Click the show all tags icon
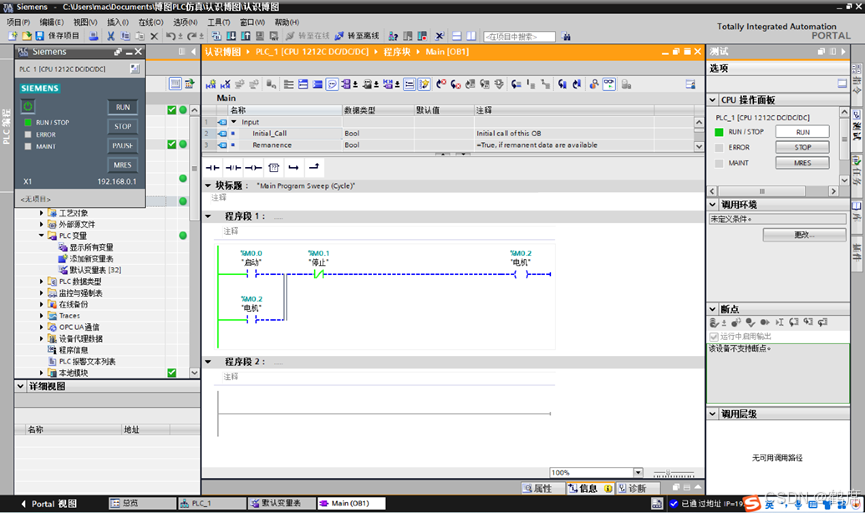The image size is (865, 513). pyautogui.click(x=63, y=247)
